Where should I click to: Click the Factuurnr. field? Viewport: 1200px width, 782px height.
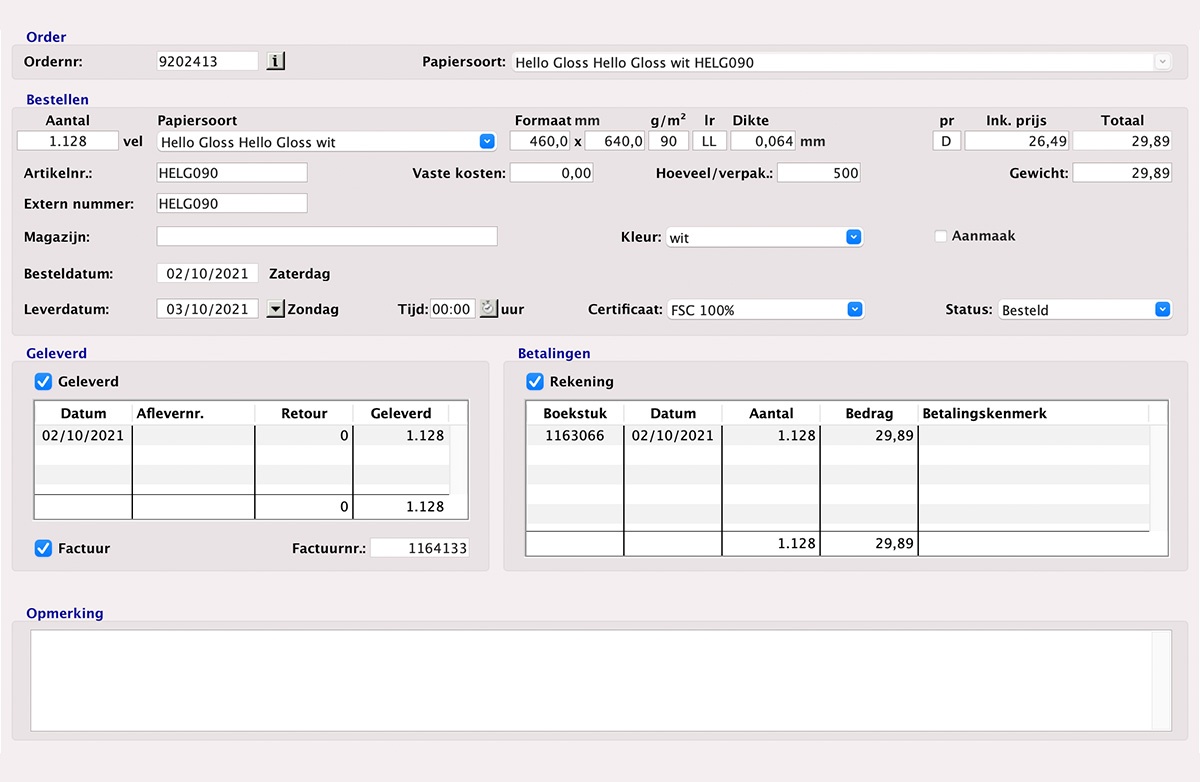tap(420, 548)
